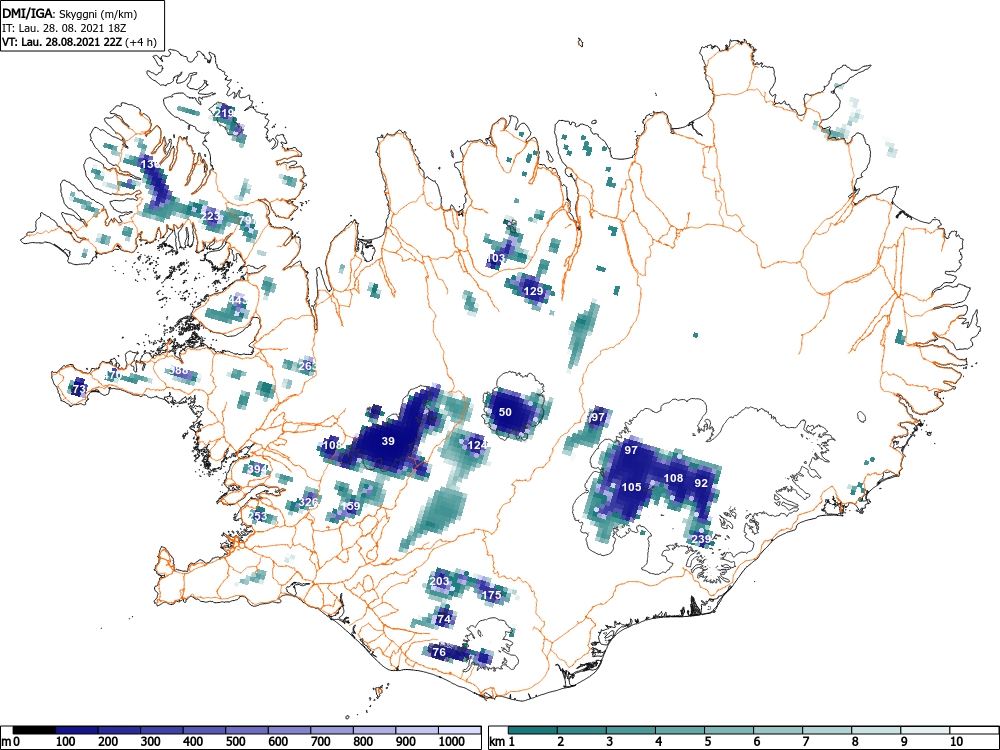Click the visibility value '129' on the map
Viewport: 1000px width, 750px height.
click(x=533, y=291)
